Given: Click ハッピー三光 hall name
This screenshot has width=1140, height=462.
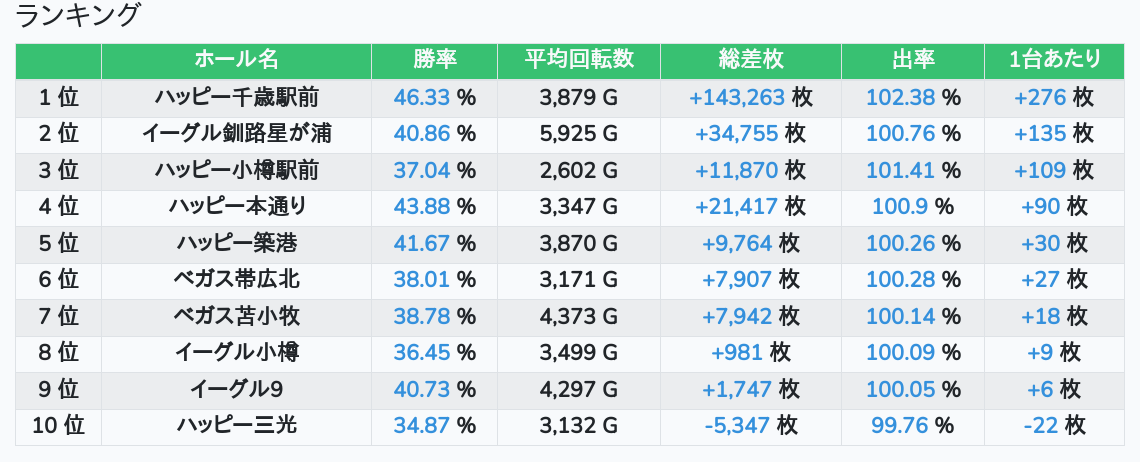Looking at the screenshot, I should point(236,426).
